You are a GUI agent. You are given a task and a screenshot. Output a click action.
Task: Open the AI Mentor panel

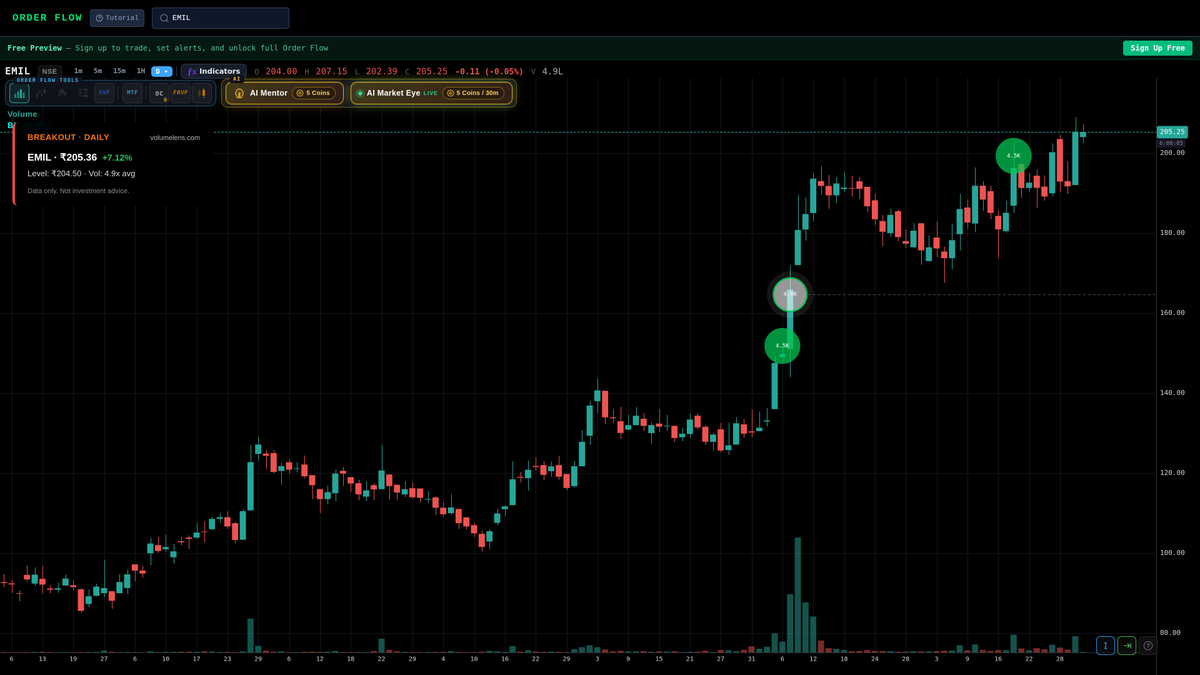(x=284, y=93)
